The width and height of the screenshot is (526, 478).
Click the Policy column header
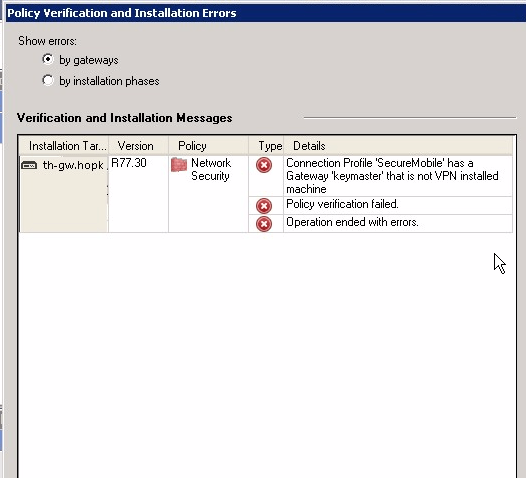(208, 146)
